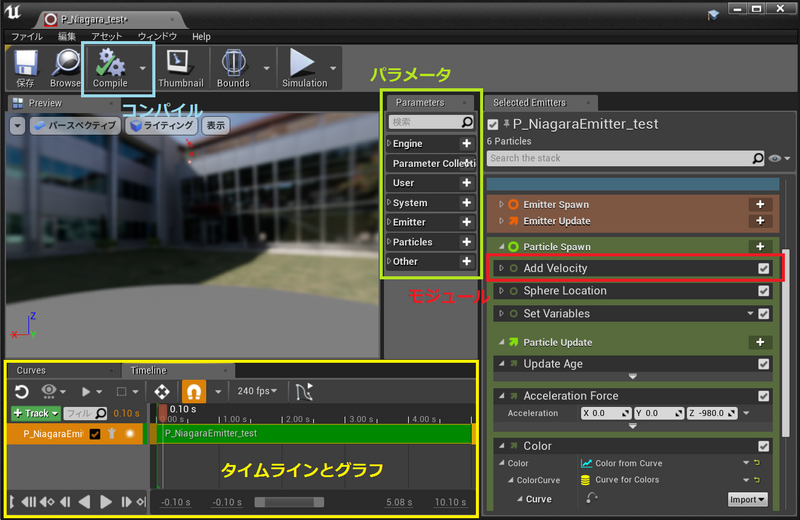Viewport: 800px width, 520px height.
Task: Open the アセット menu
Action: [x=107, y=36]
